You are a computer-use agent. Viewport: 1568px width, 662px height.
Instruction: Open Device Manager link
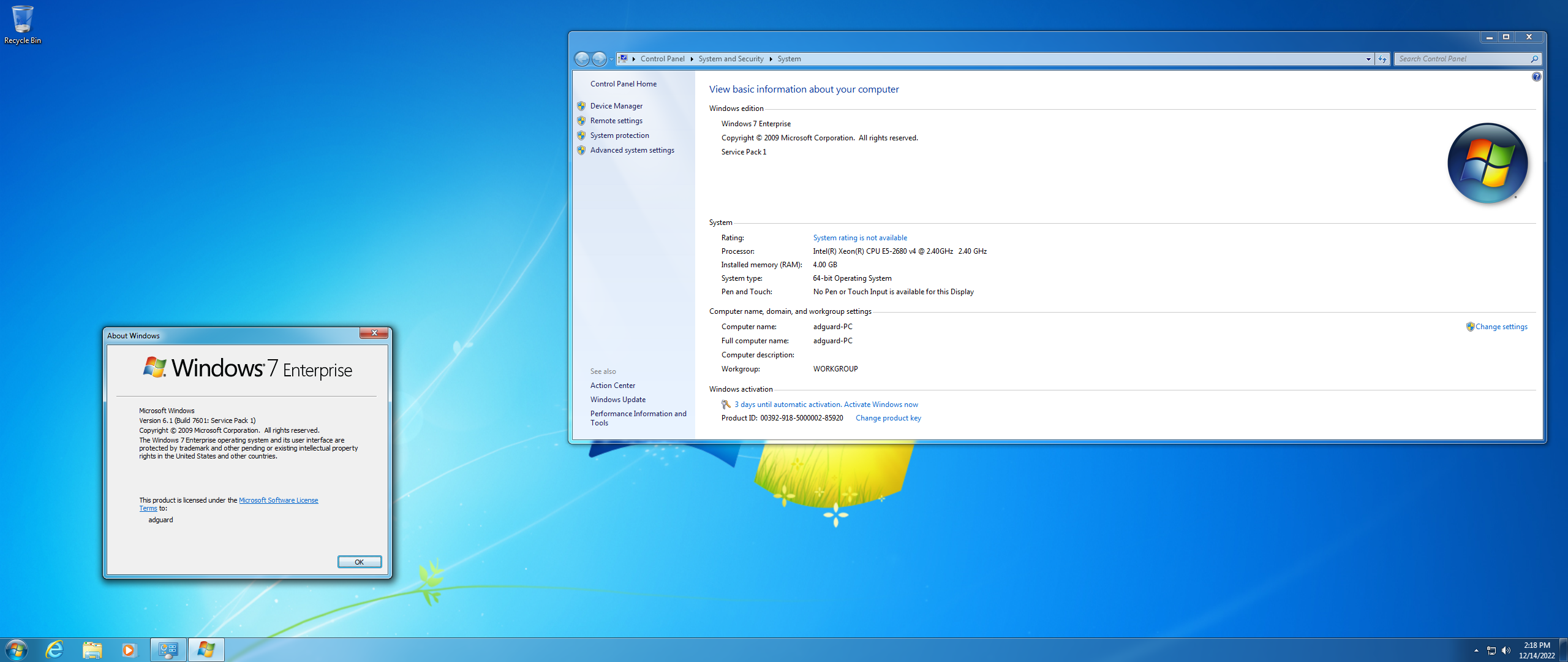point(616,106)
